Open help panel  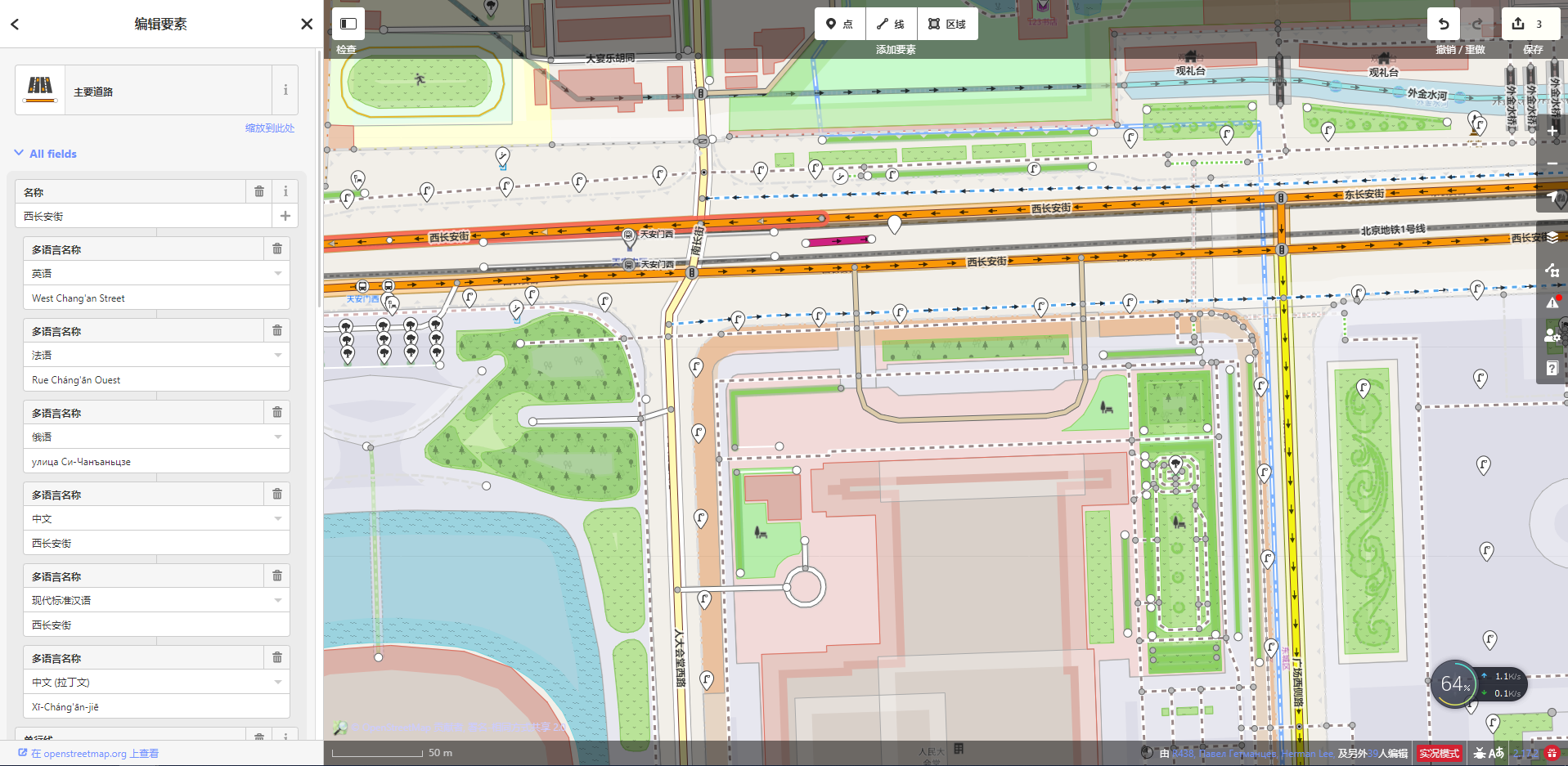coord(1552,368)
